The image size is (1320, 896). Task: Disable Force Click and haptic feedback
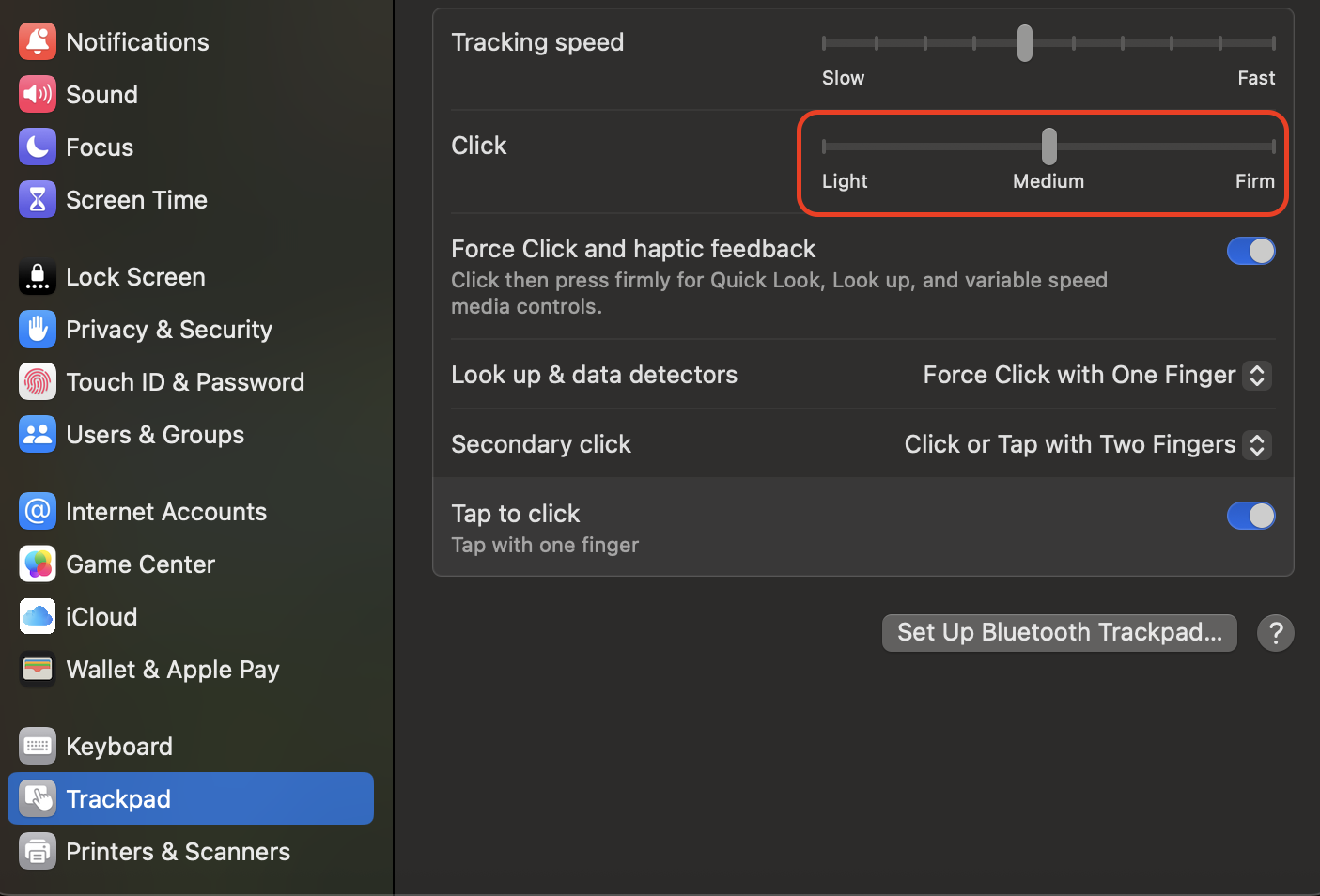tap(1250, 251)
